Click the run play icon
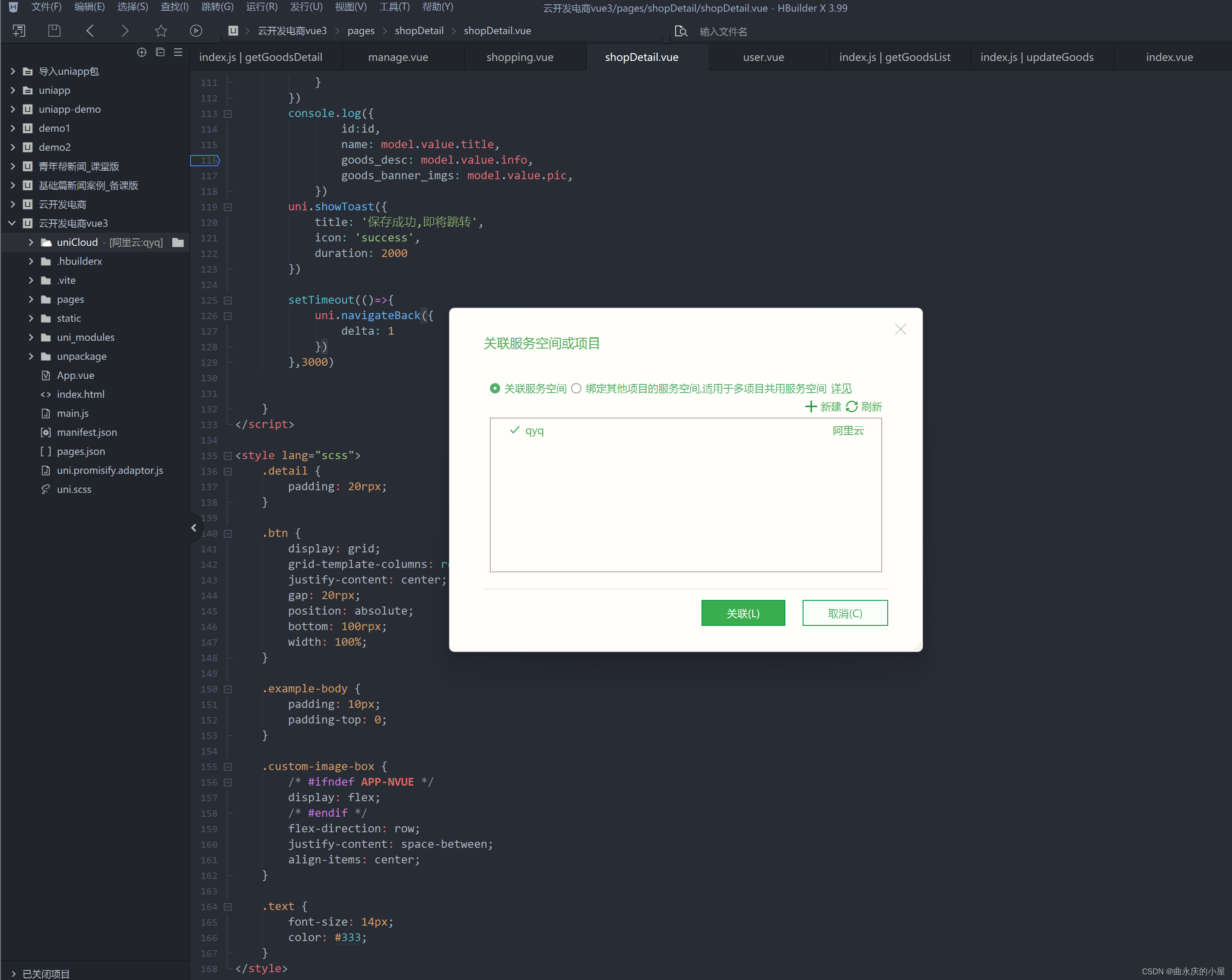This screenshot has width=1232, height=980. coord(196,31)
